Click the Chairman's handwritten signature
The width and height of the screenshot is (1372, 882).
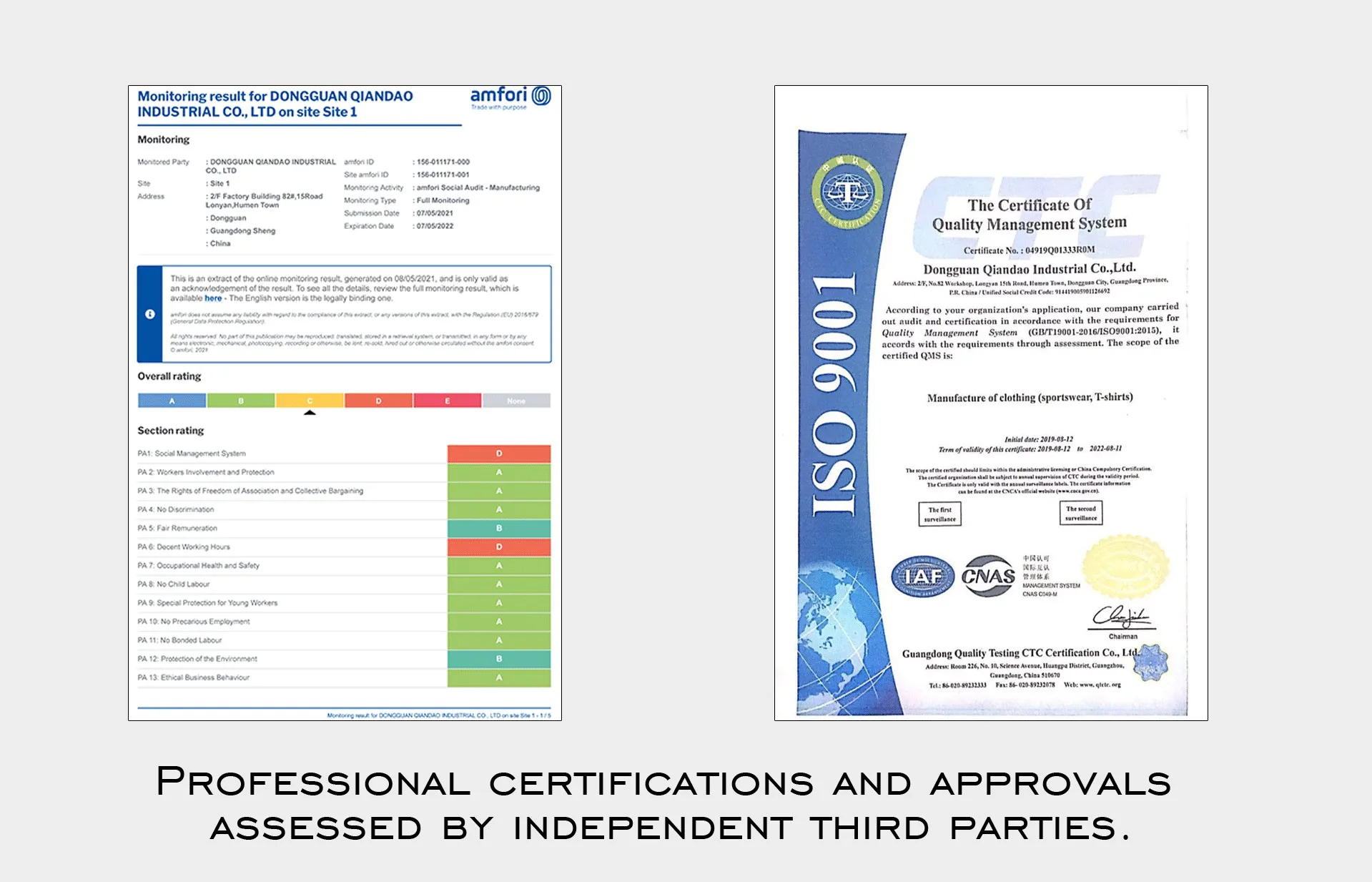[1120, 616]
